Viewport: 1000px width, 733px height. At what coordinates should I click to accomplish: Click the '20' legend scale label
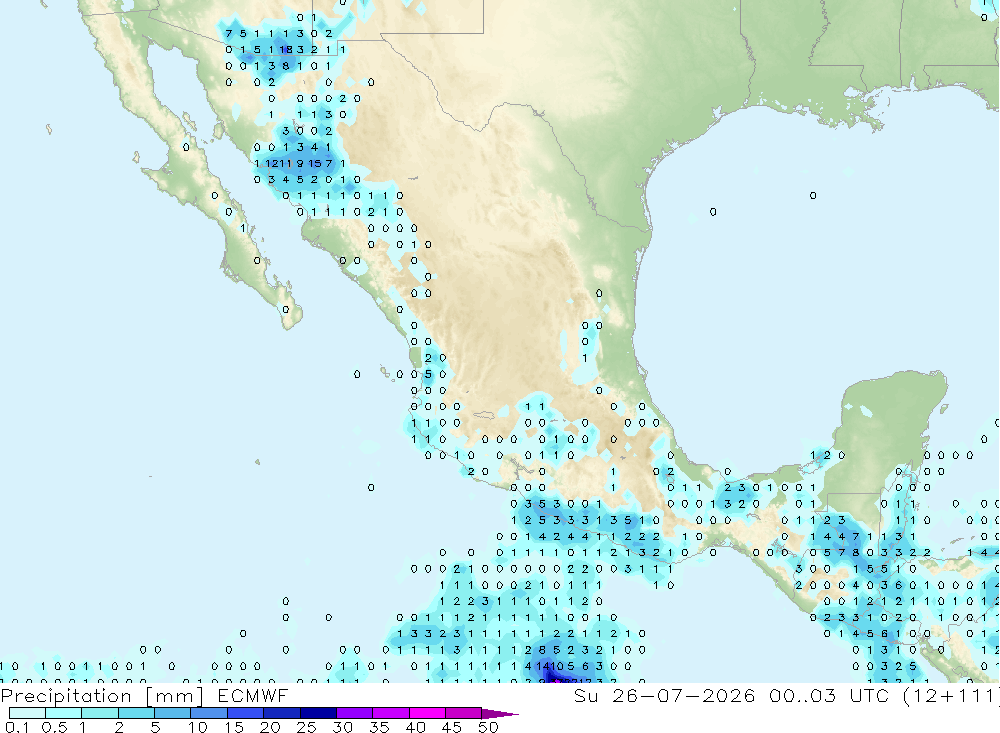270,727
